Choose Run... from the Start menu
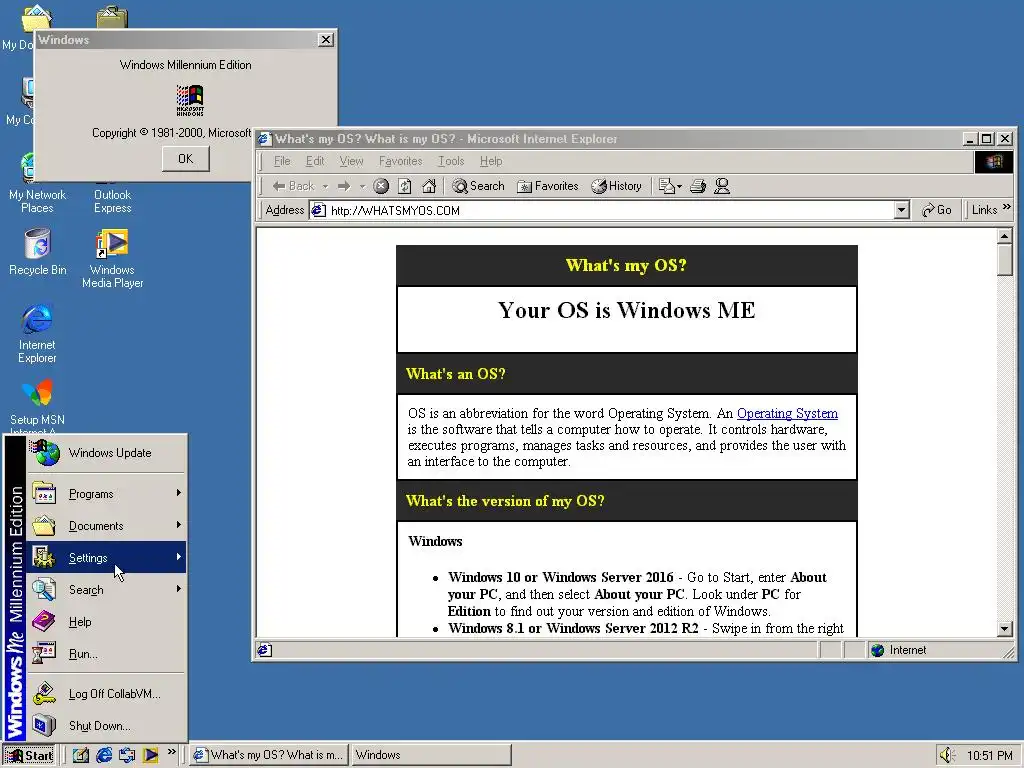The width and height of the screenshot is (1024, 768). (x=106, y=654)
